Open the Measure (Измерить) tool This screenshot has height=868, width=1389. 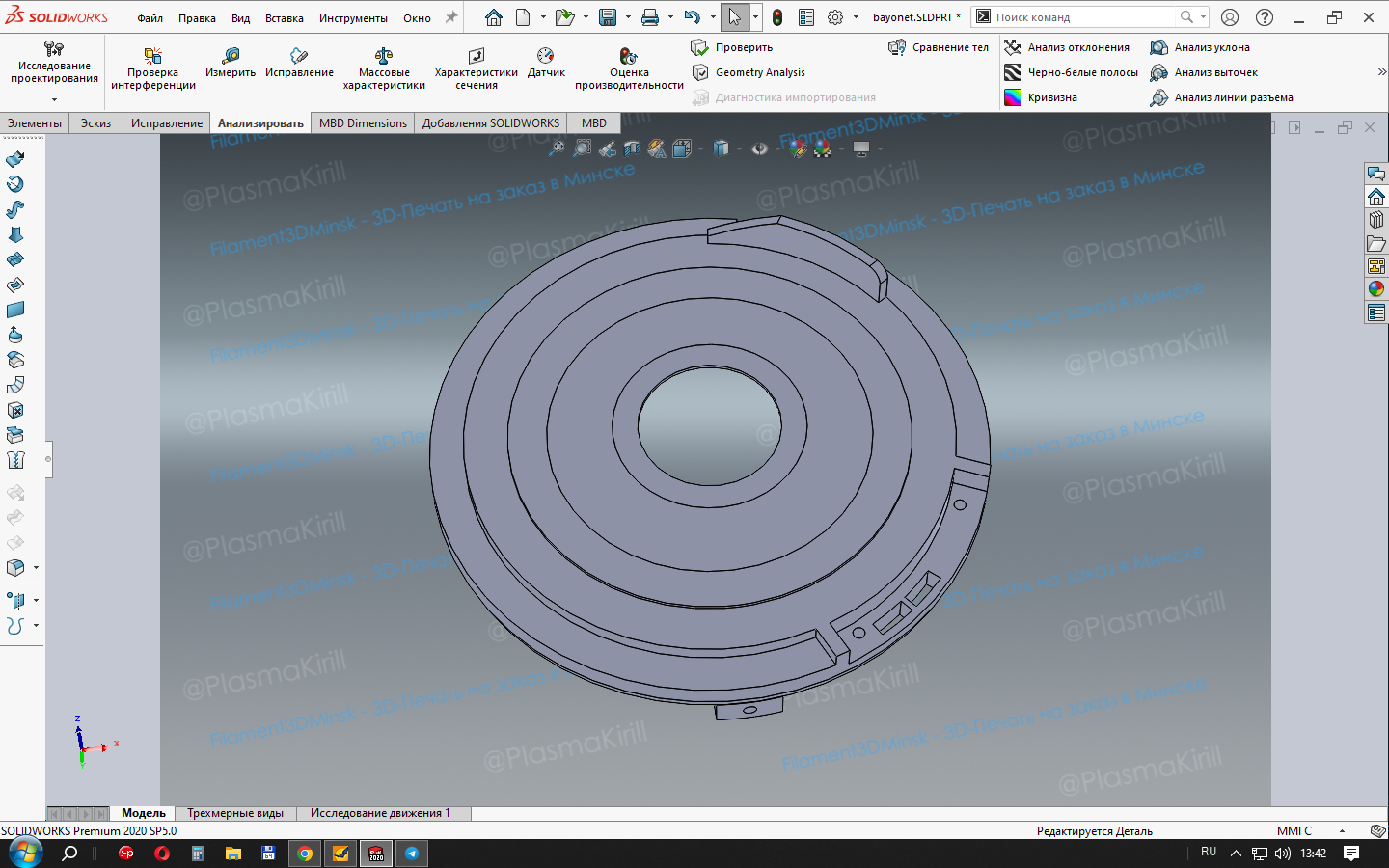(x=231, y=64)
